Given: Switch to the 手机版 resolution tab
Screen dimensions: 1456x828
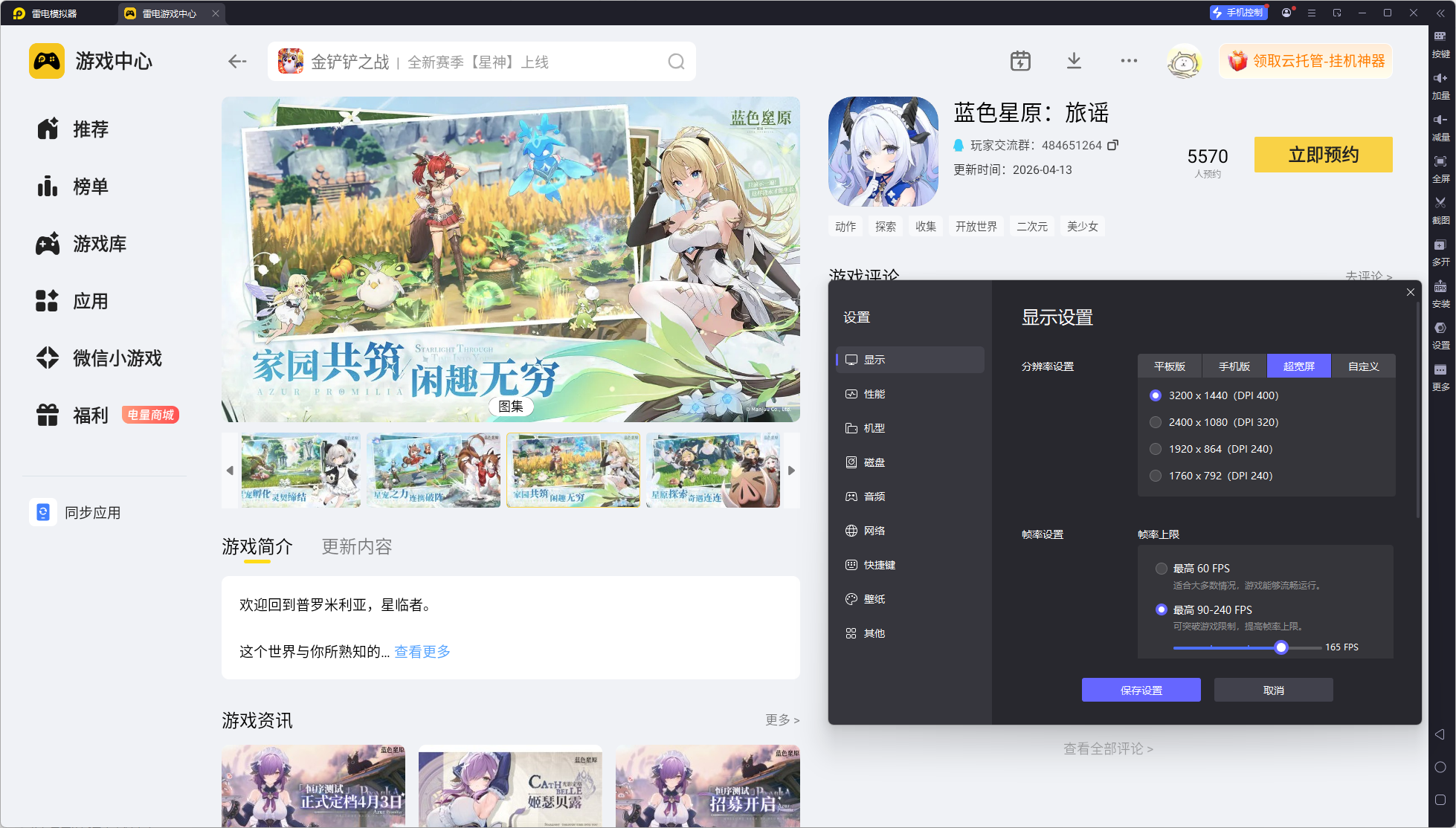Looking at the screenshot, I should tap(1234, 366).
